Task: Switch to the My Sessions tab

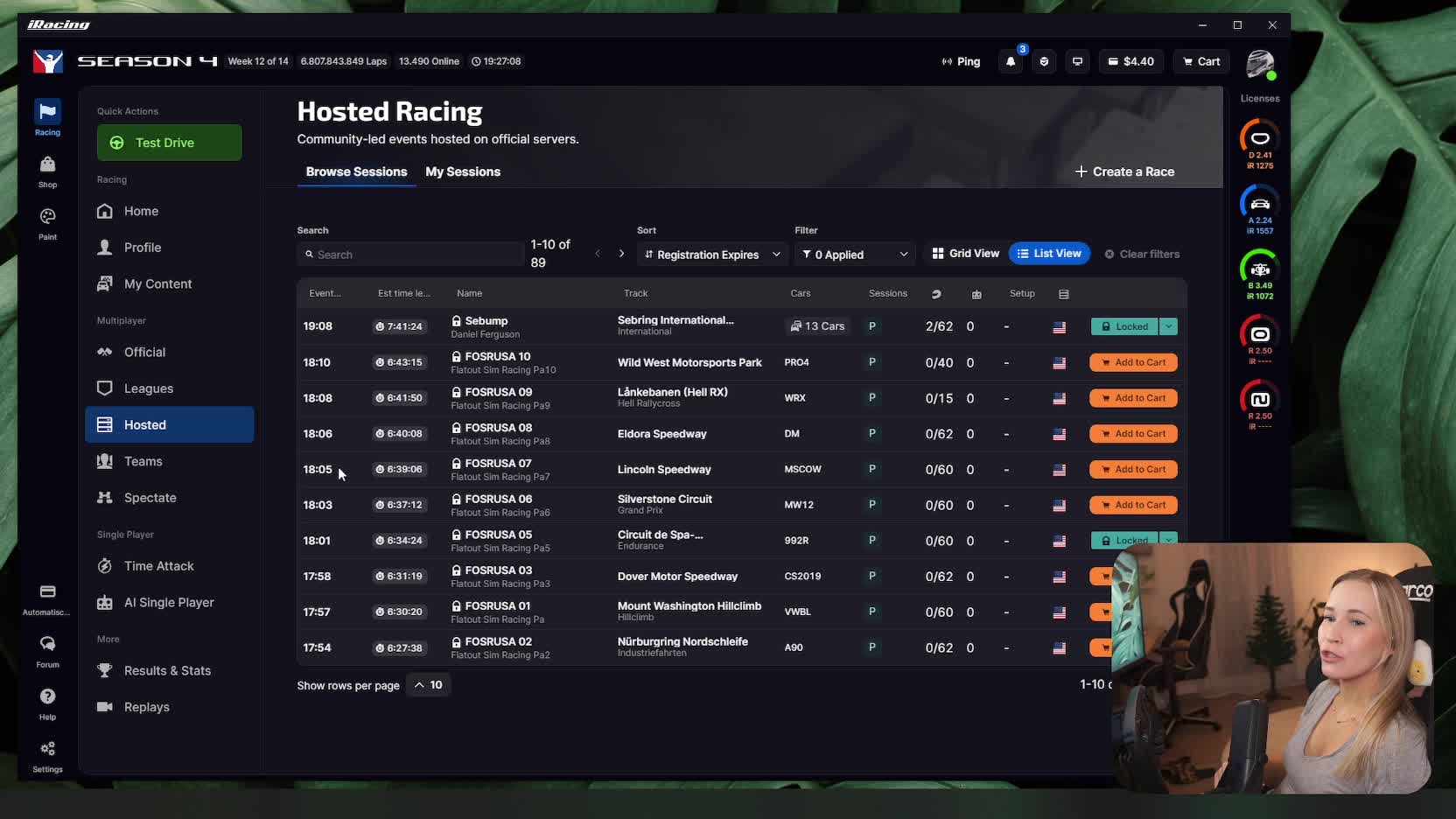Action: click(x=463, y=171)
